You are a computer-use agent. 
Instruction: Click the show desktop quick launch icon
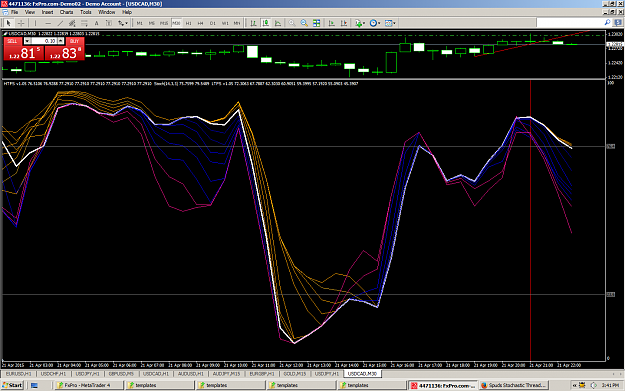pos(34,385)
